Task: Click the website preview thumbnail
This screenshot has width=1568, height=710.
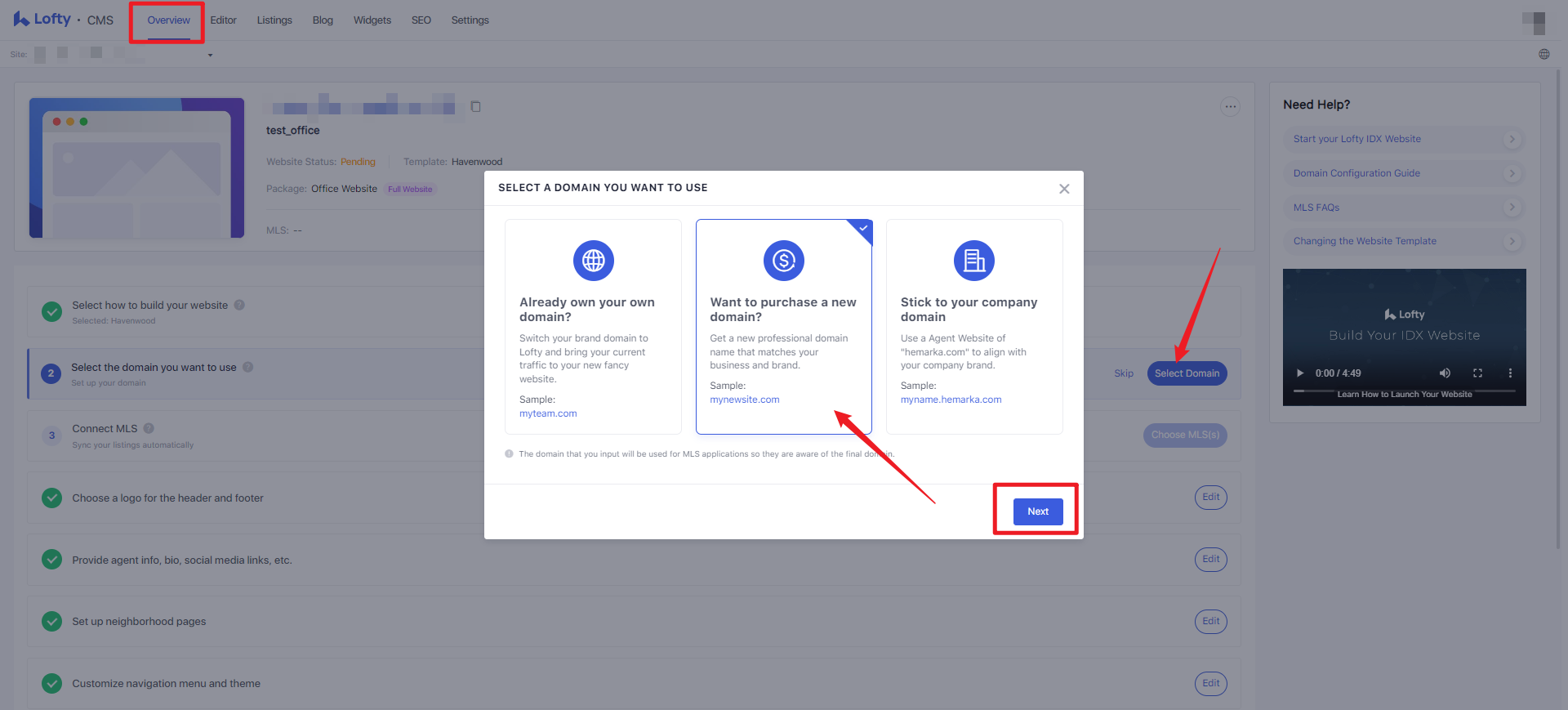Action: click(x=136, y=167)
